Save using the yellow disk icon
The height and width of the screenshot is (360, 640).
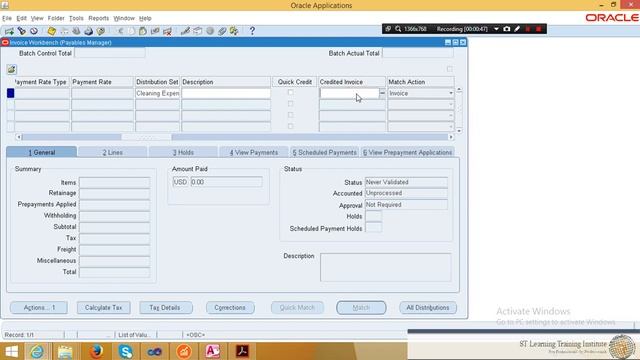51,31
